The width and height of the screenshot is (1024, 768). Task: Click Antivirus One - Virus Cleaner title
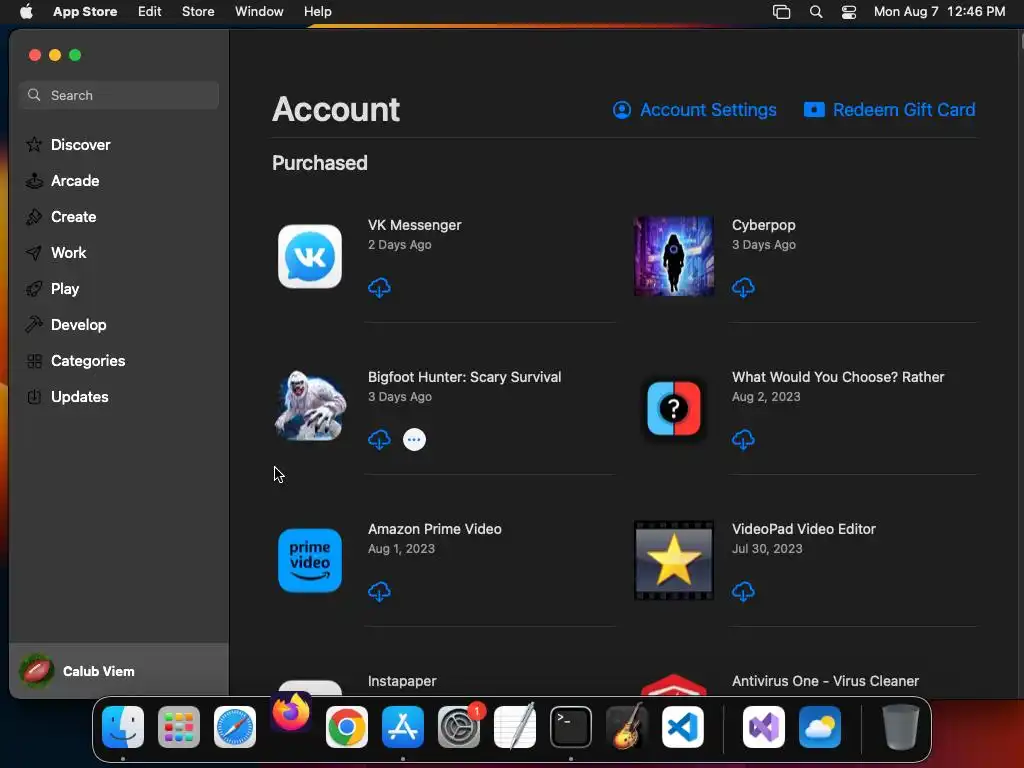(825, 681)
